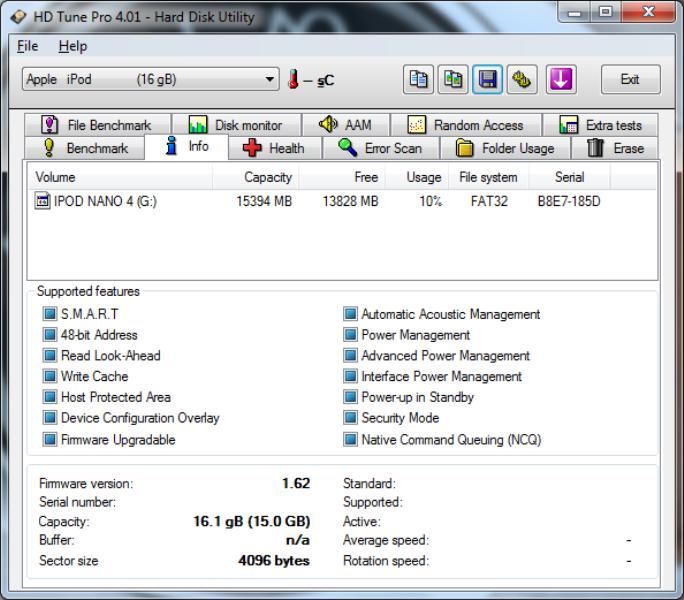
Task: Click the save screenshot floppy disk icon
Action: pyautogui.click(x=487, y=80)
